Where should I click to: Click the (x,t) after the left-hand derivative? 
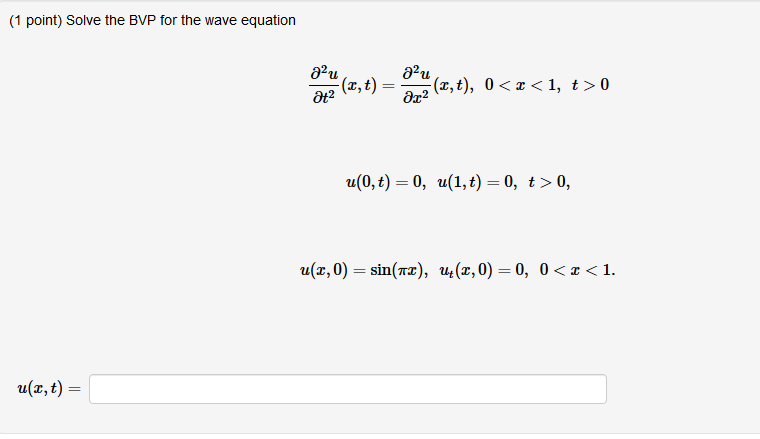tap(359, 85)
